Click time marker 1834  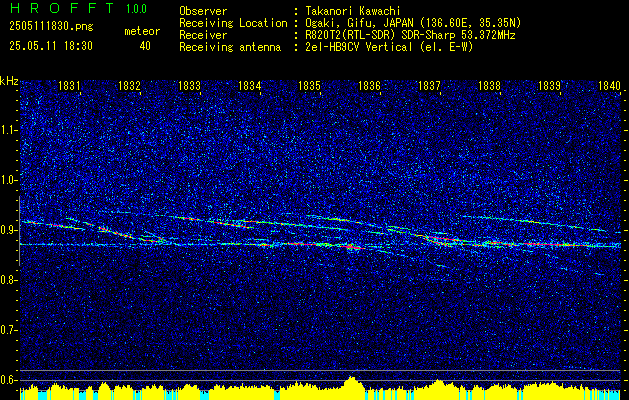(250, 85)
